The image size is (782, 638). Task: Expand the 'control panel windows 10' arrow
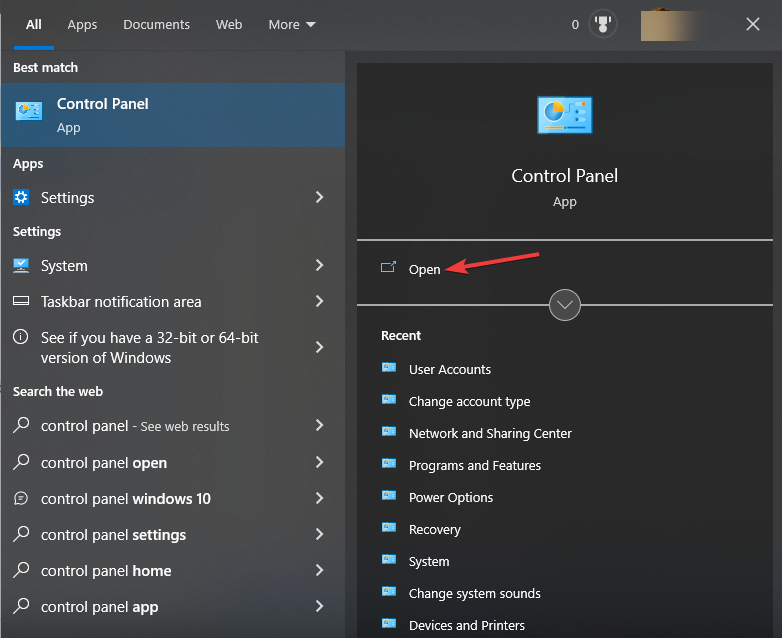coord(320,498)
